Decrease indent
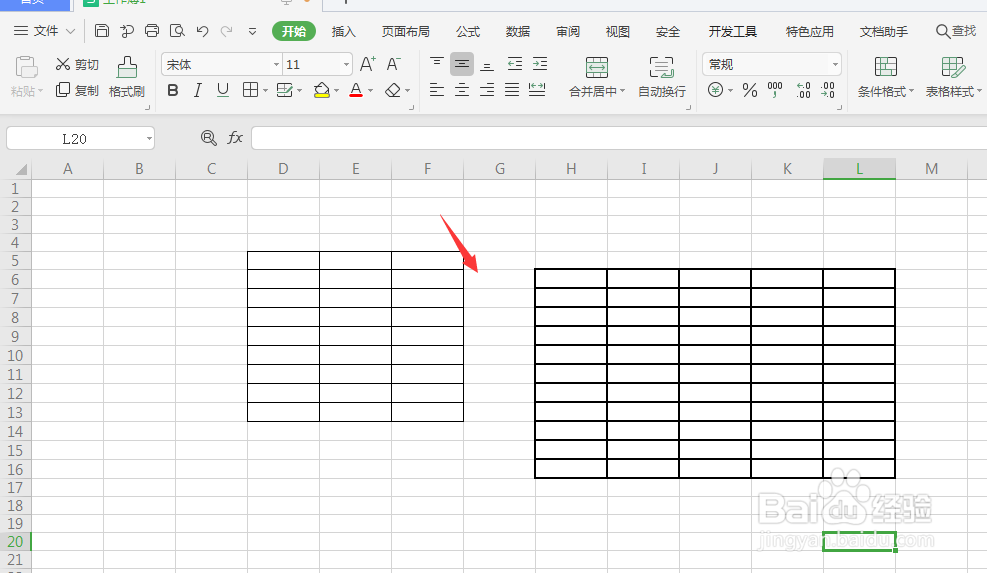The width and height of the screenshot is (987, 573). (x=515, y=64)
